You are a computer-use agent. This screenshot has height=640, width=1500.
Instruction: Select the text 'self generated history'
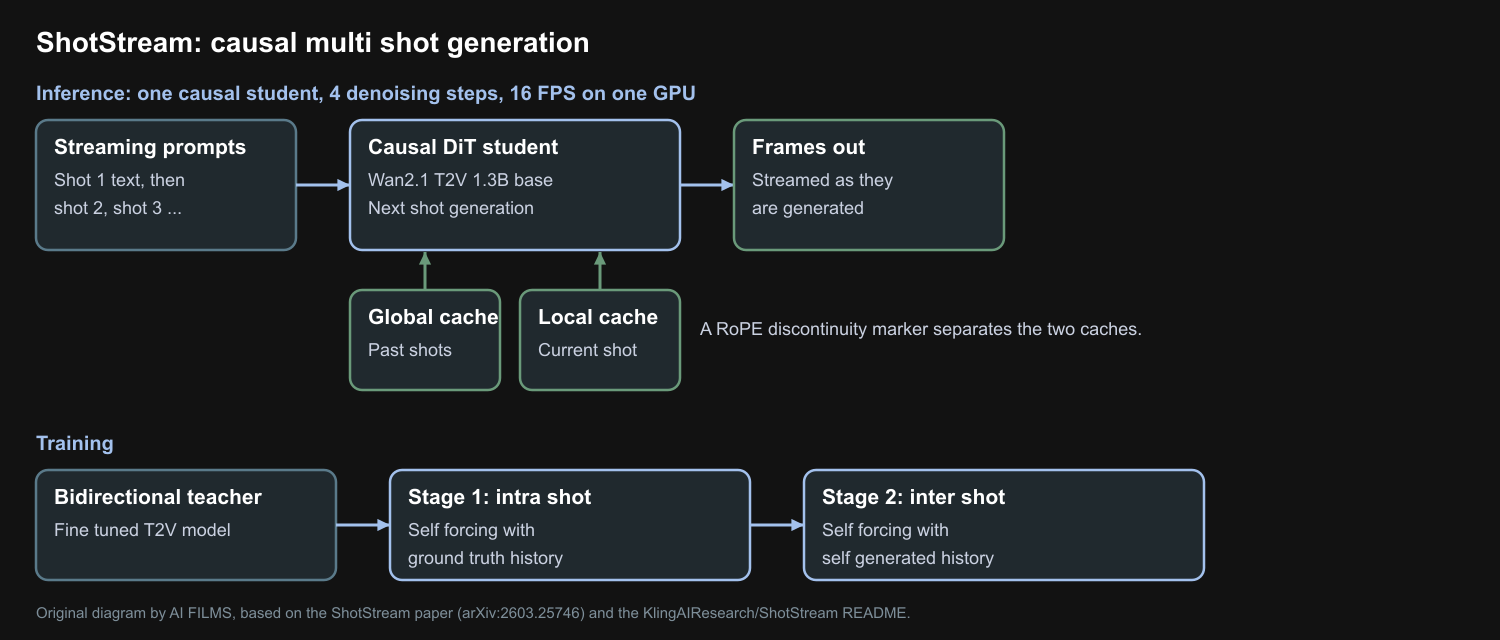908,558
